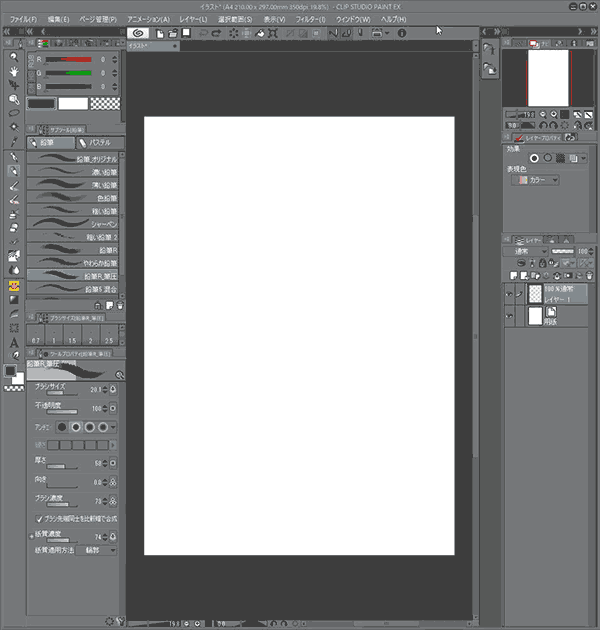Toggle the border effect circle icon
The width and height of the screenshot is (600, 630).
coord(534,158)
